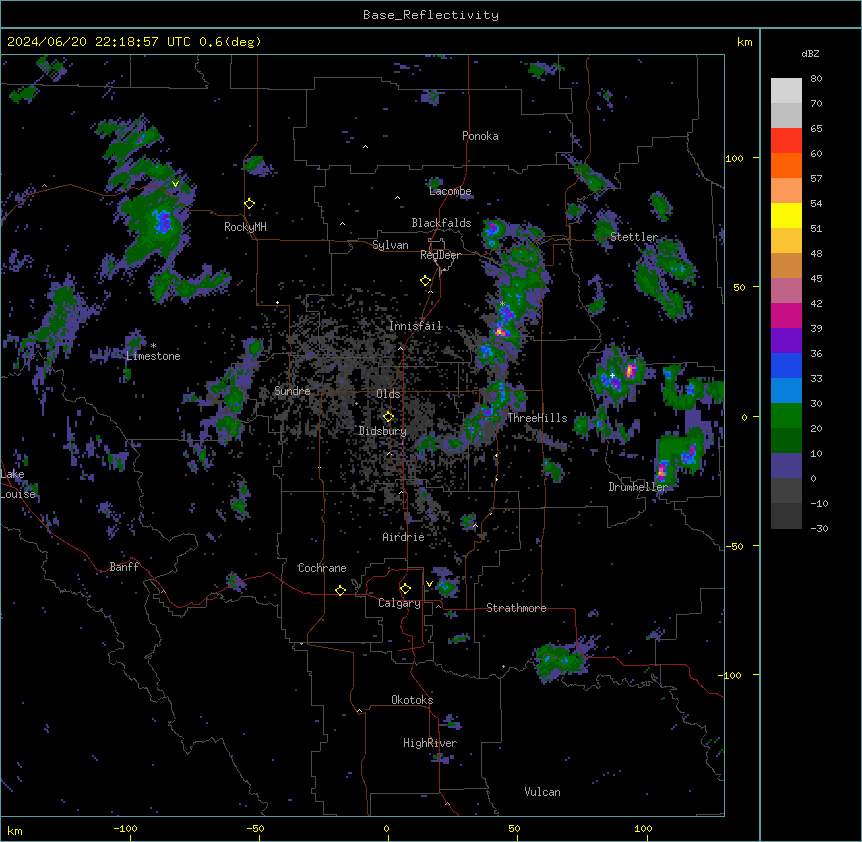Click the yellow diamond marker below Cochrane
Image resolution: width=862 pixels, height=842 pixels.
coord(340,590)
